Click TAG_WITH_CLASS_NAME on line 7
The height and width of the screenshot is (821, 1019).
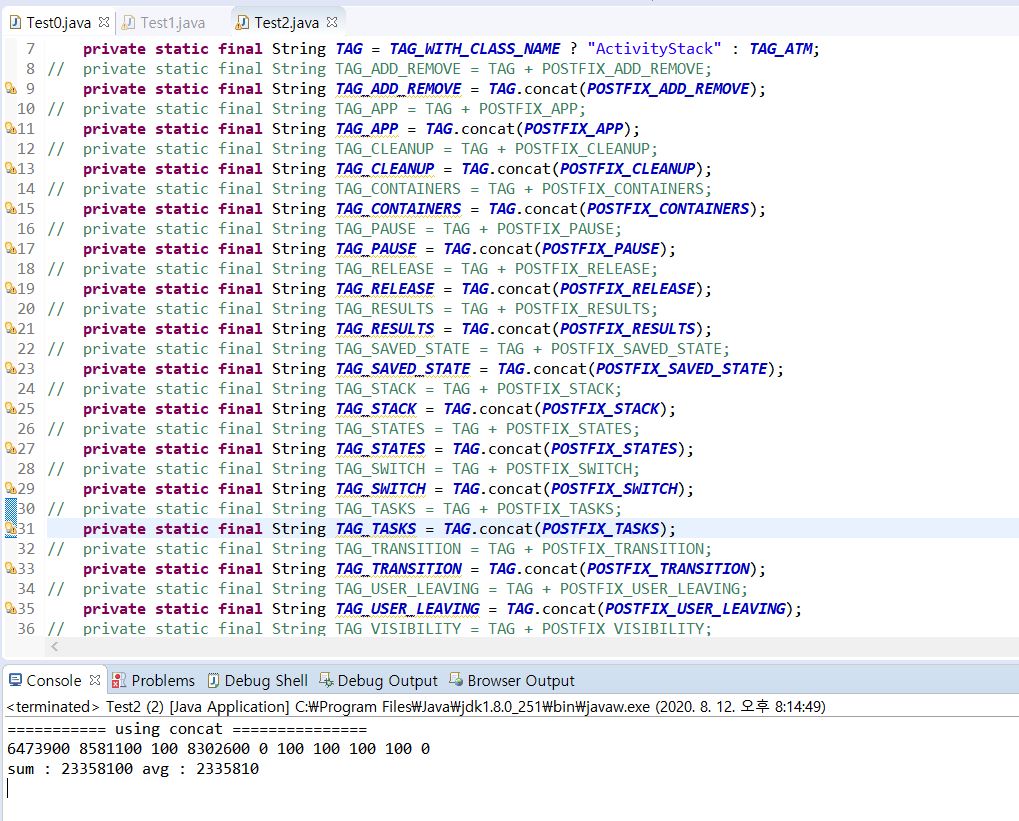pyautogui.click(x=475, y=49)
